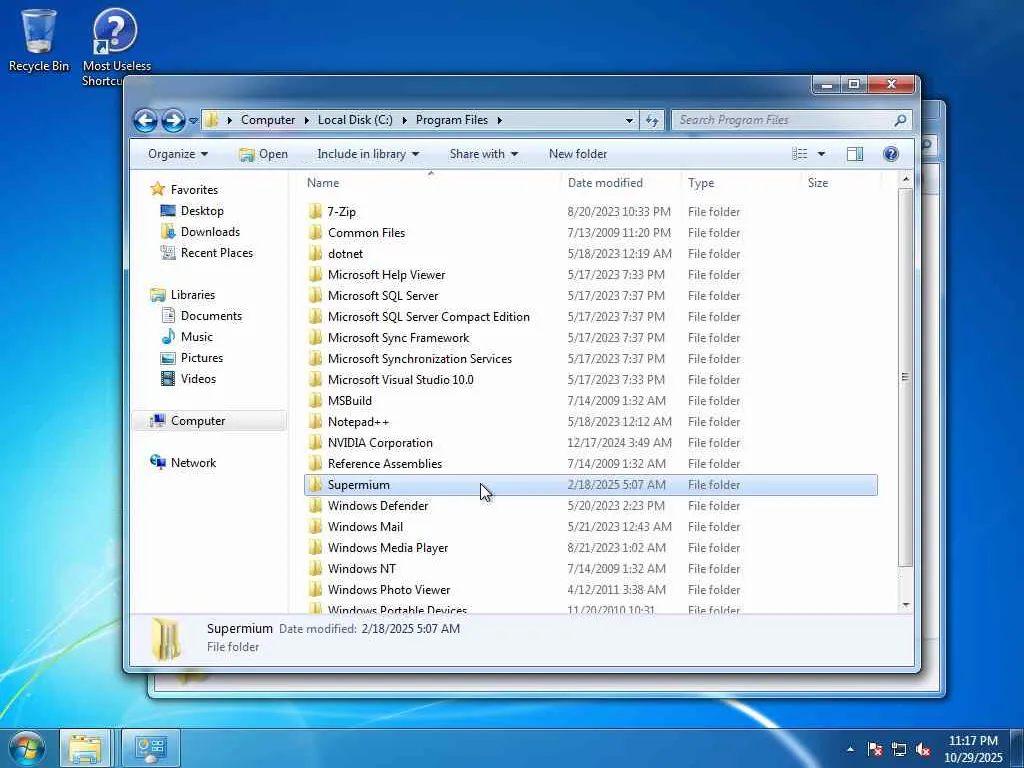Select the Microsoft Sync Framework folder icon
Viewport: 1024px width, 768px height.
point(315,338)
